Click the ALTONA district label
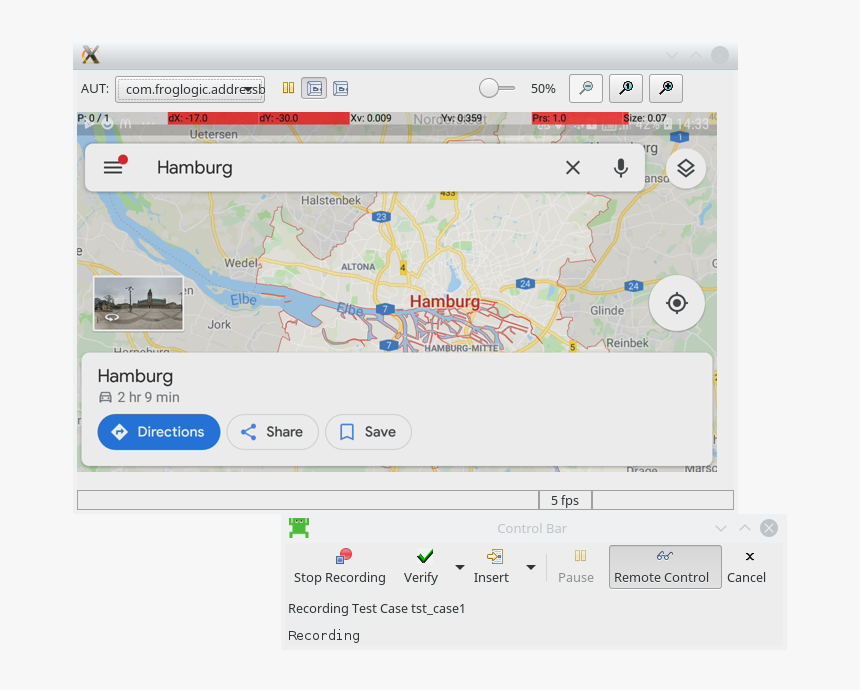The width and height of the screenshot is (860, 690). tap(358, 267)
